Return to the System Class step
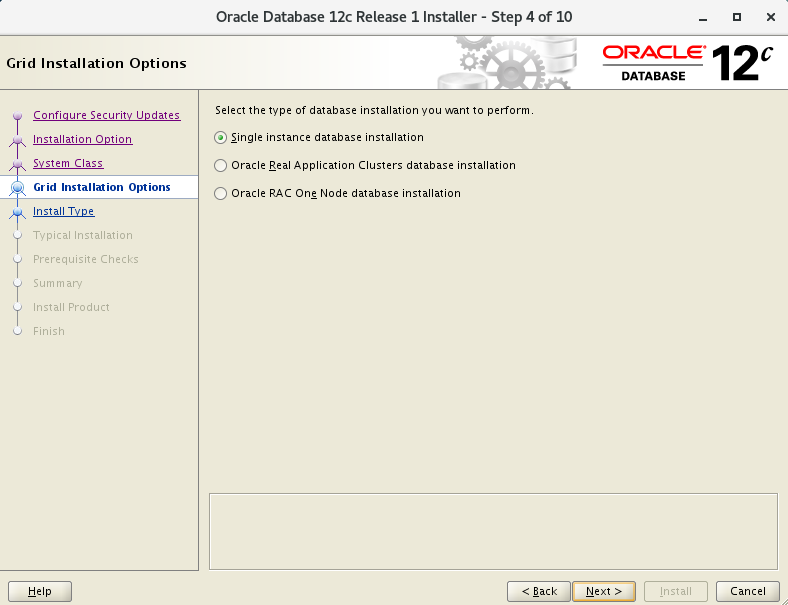Screen dimensions: 788x605 68,163
